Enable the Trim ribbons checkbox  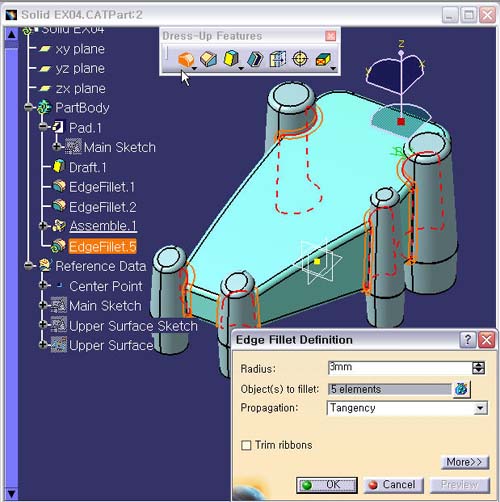pyautogui.click(x=246, y=445)
